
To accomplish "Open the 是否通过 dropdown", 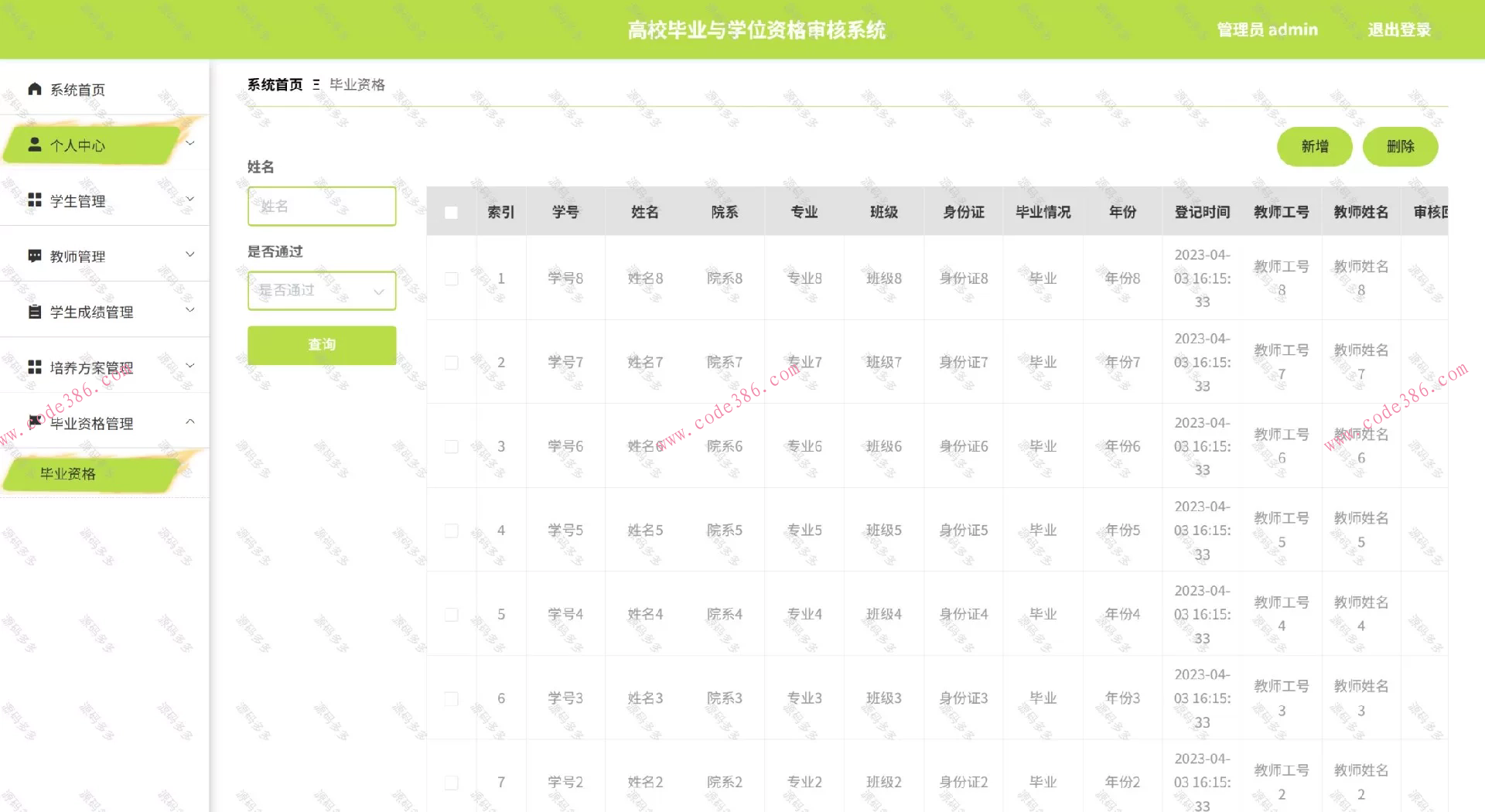I will [322, 290].
